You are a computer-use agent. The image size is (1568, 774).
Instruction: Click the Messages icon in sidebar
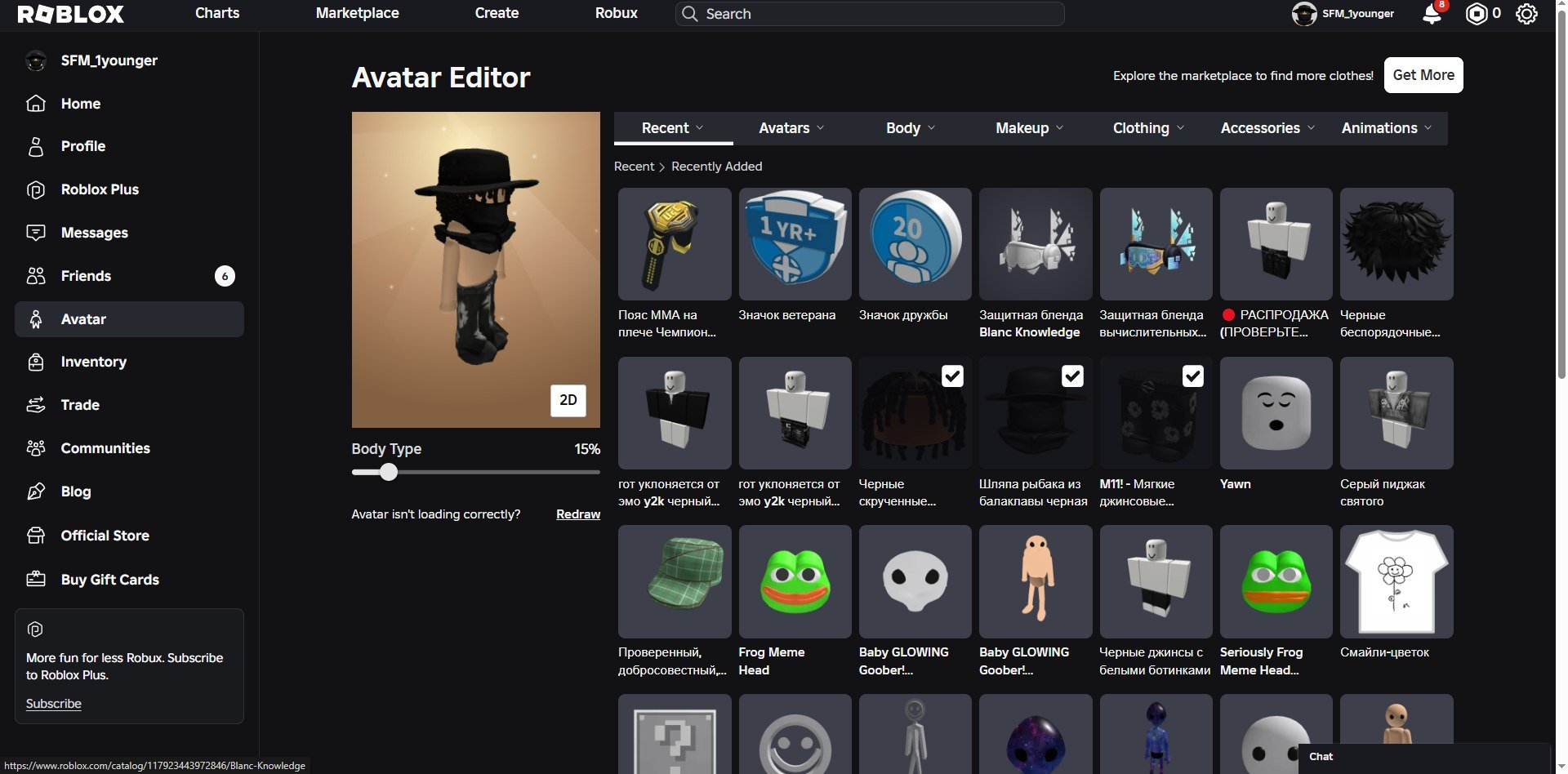pos(36,233)
